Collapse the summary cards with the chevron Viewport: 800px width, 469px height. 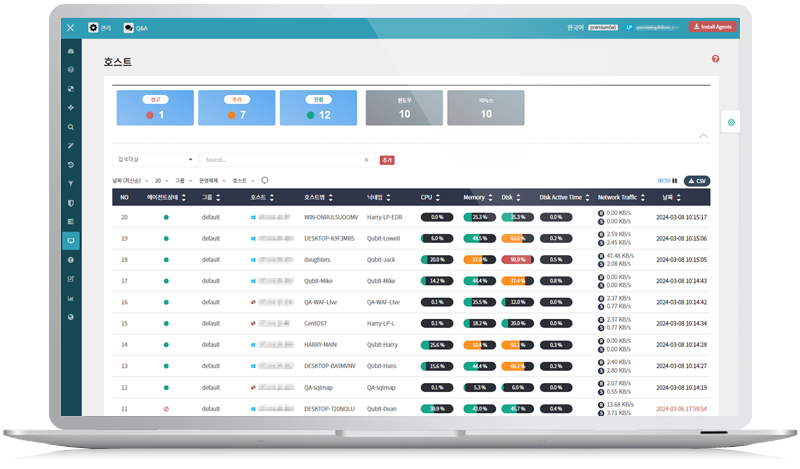pyautogui.click(x=704, y=135)
